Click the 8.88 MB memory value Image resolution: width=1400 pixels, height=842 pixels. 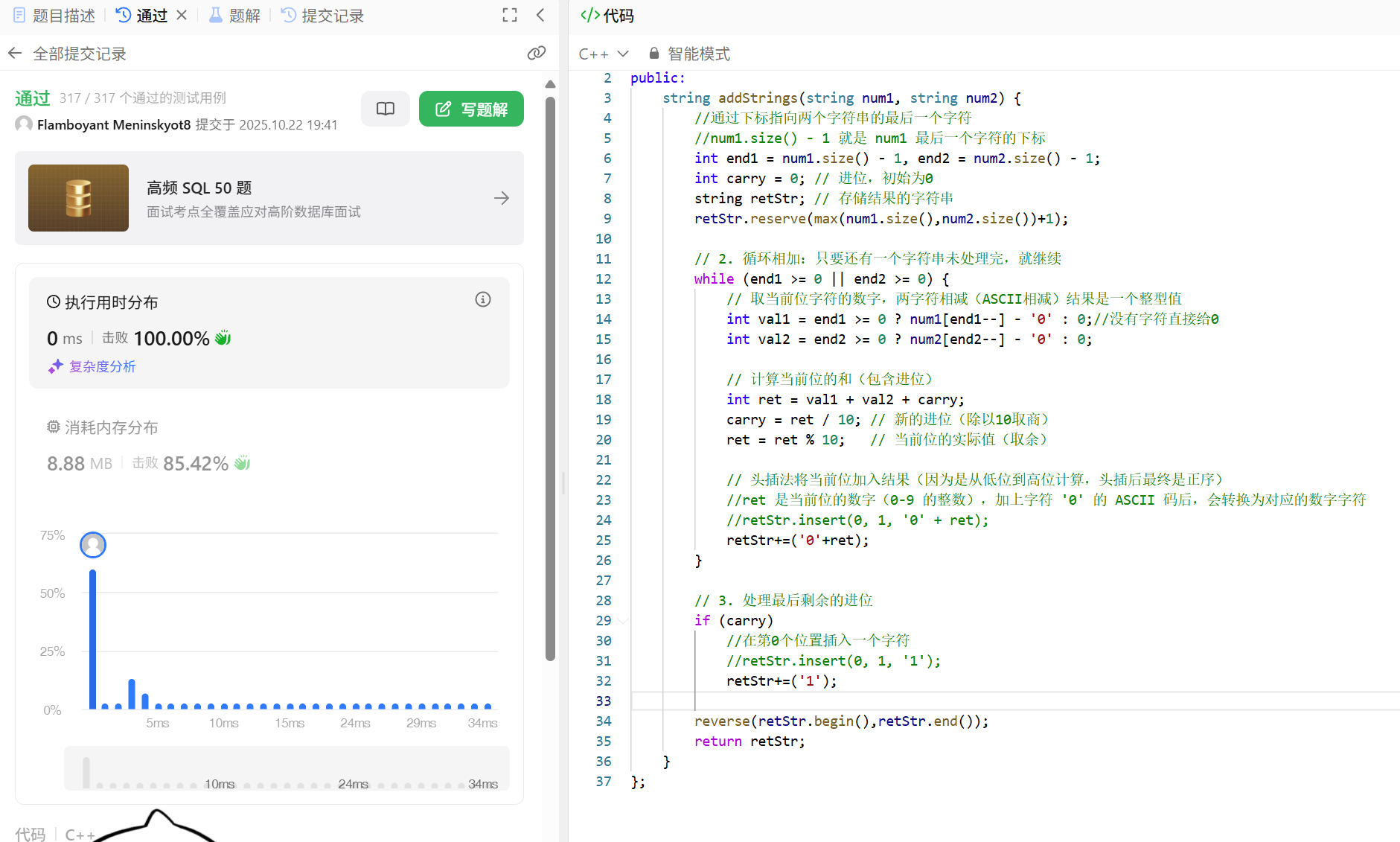pyautogui.click(x=80, y=463)
